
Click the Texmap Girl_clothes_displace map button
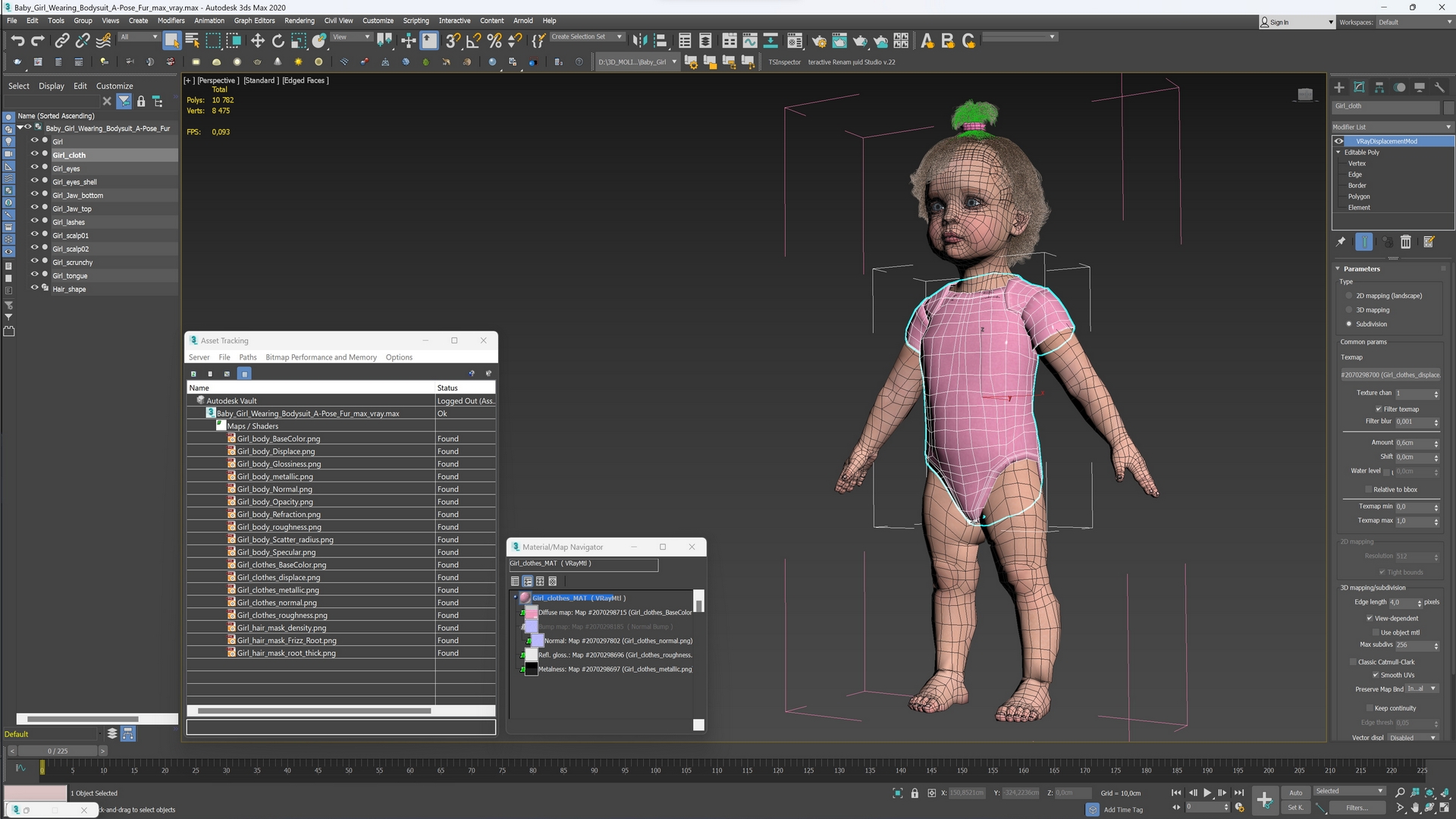(x=1390, y=375)
